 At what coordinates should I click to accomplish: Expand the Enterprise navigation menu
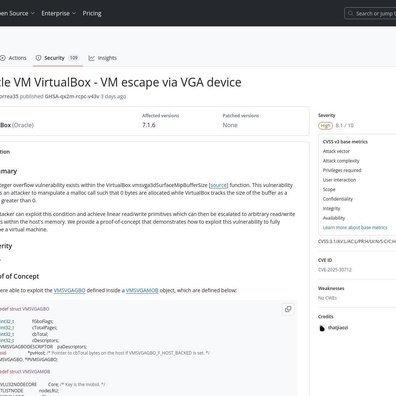(x=59, y=13)
